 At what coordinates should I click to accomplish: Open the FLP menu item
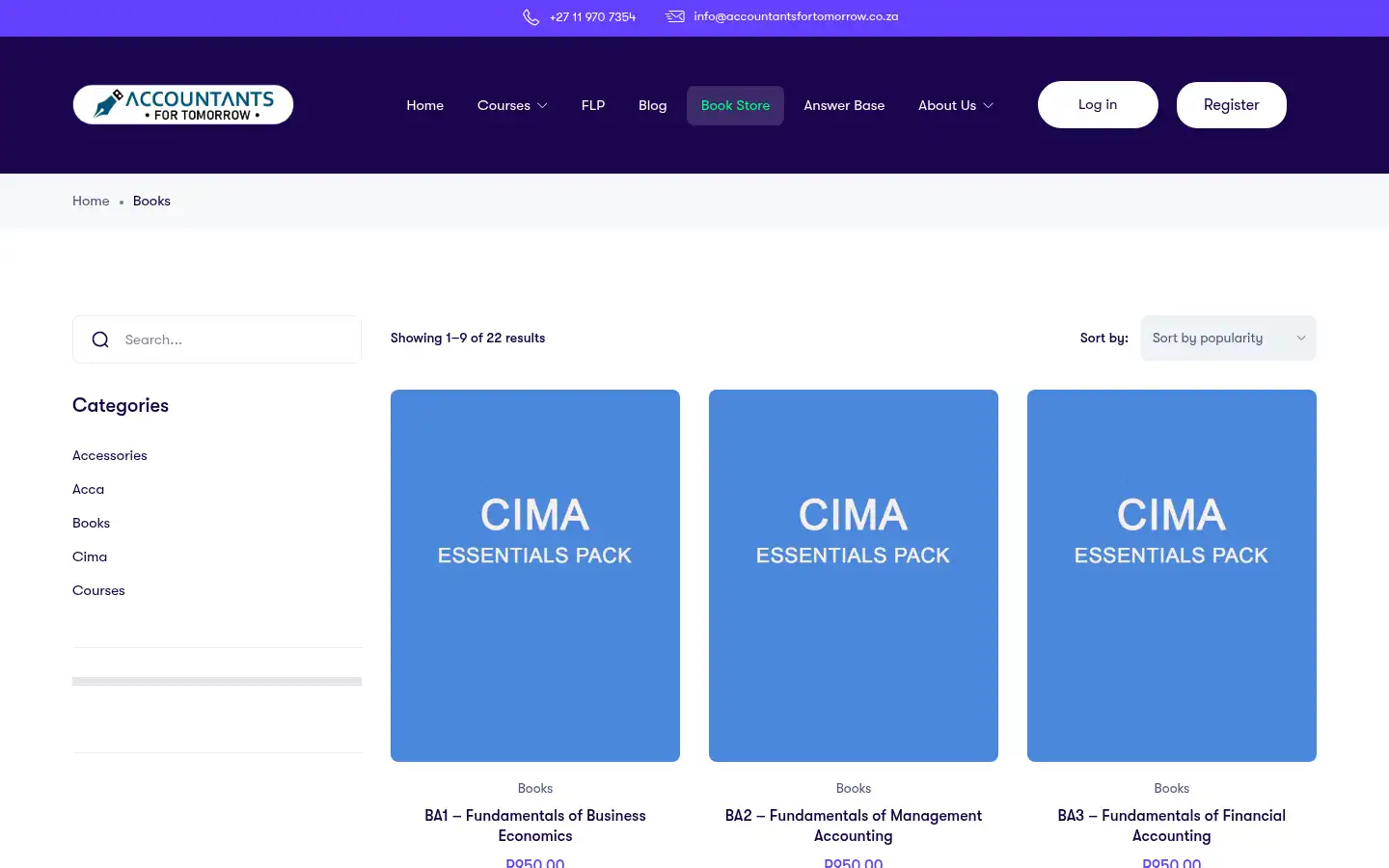click(x=593, y=105)
